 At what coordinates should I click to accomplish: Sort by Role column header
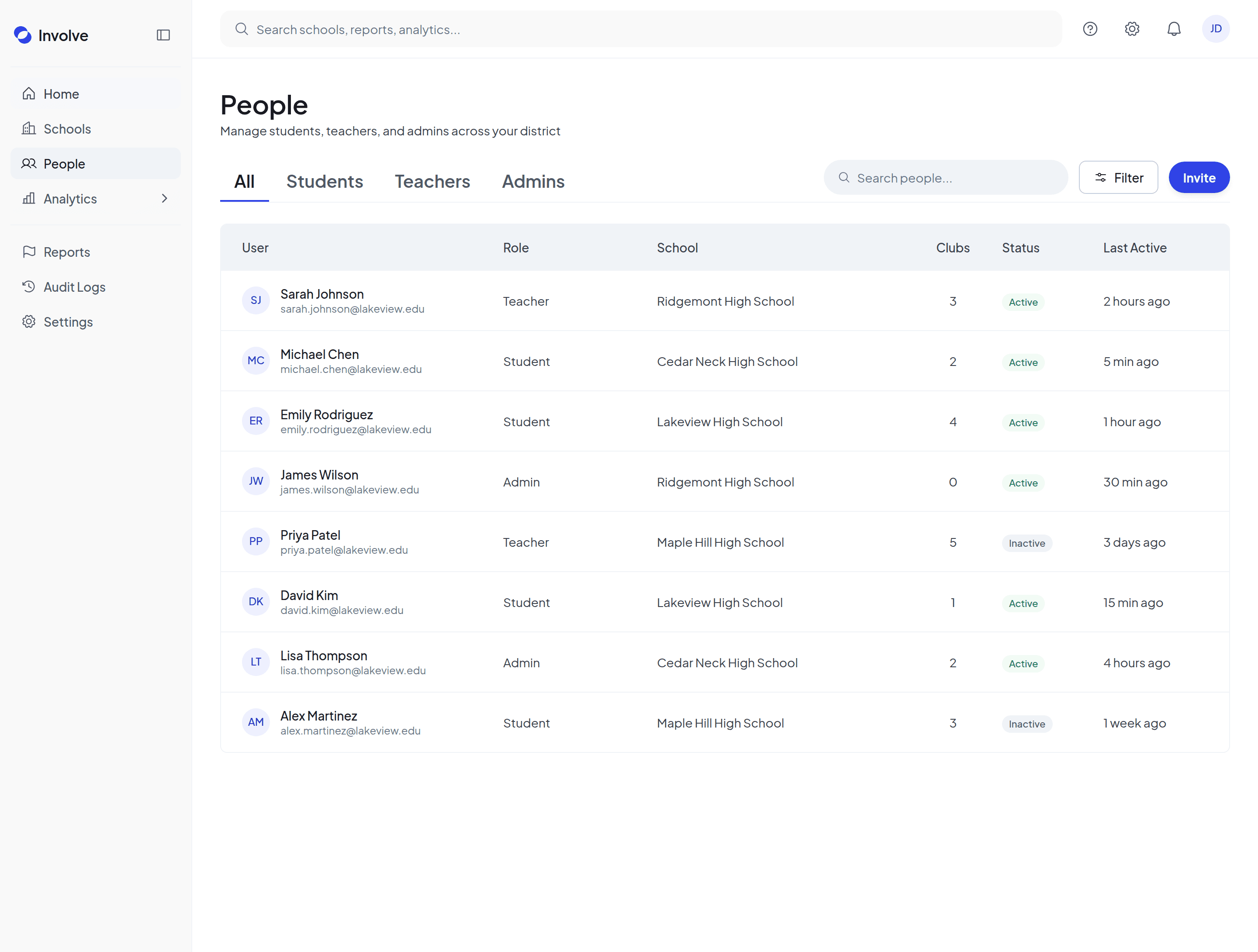pyautogui.click(x=516, y=247)
